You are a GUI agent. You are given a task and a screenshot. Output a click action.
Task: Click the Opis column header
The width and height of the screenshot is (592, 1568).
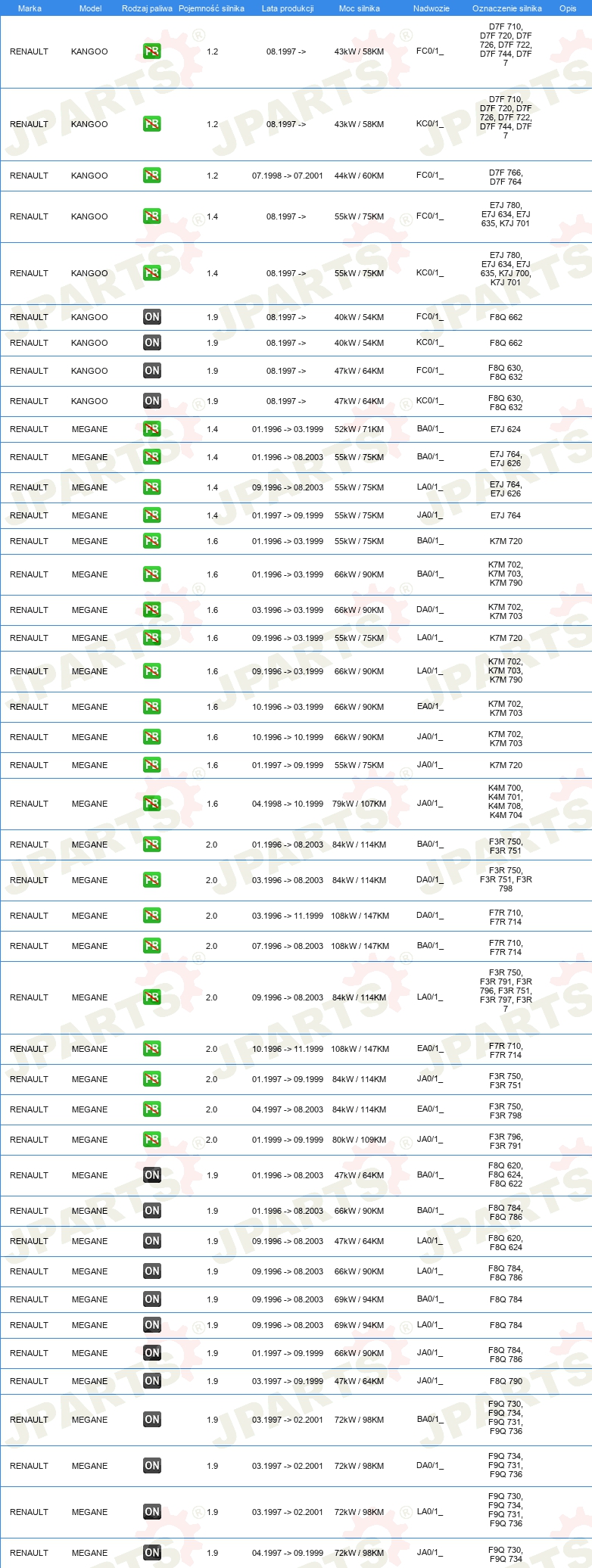coord(568,8)
